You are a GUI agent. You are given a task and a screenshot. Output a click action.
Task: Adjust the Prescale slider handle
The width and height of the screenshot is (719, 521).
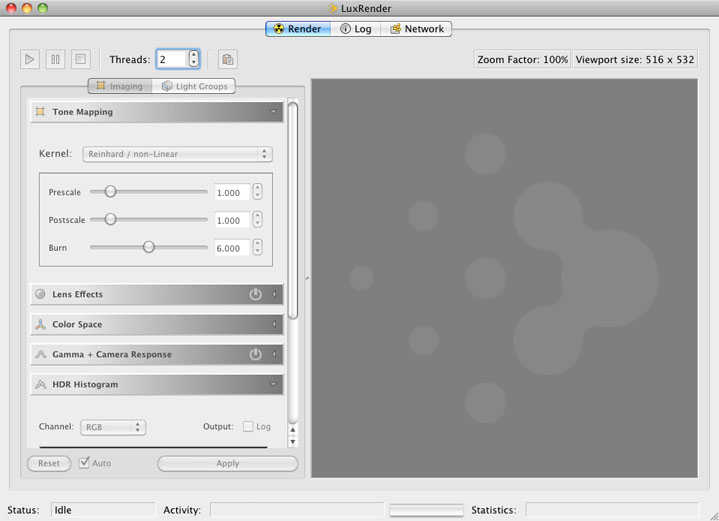(x=110, y=191)
